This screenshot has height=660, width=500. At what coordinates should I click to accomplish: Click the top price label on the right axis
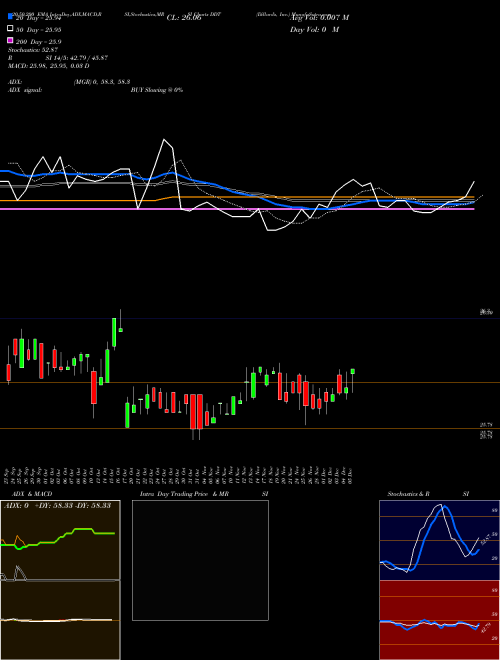pos(487,312)
